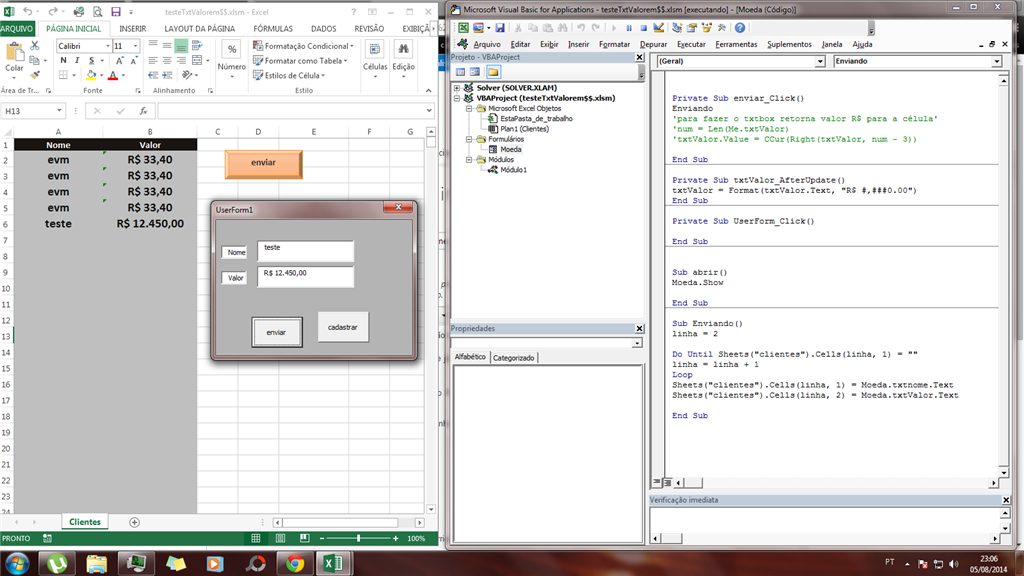Open VBA help question mark icon
This screenshot has height=576, width=1024.
[740, 27]
